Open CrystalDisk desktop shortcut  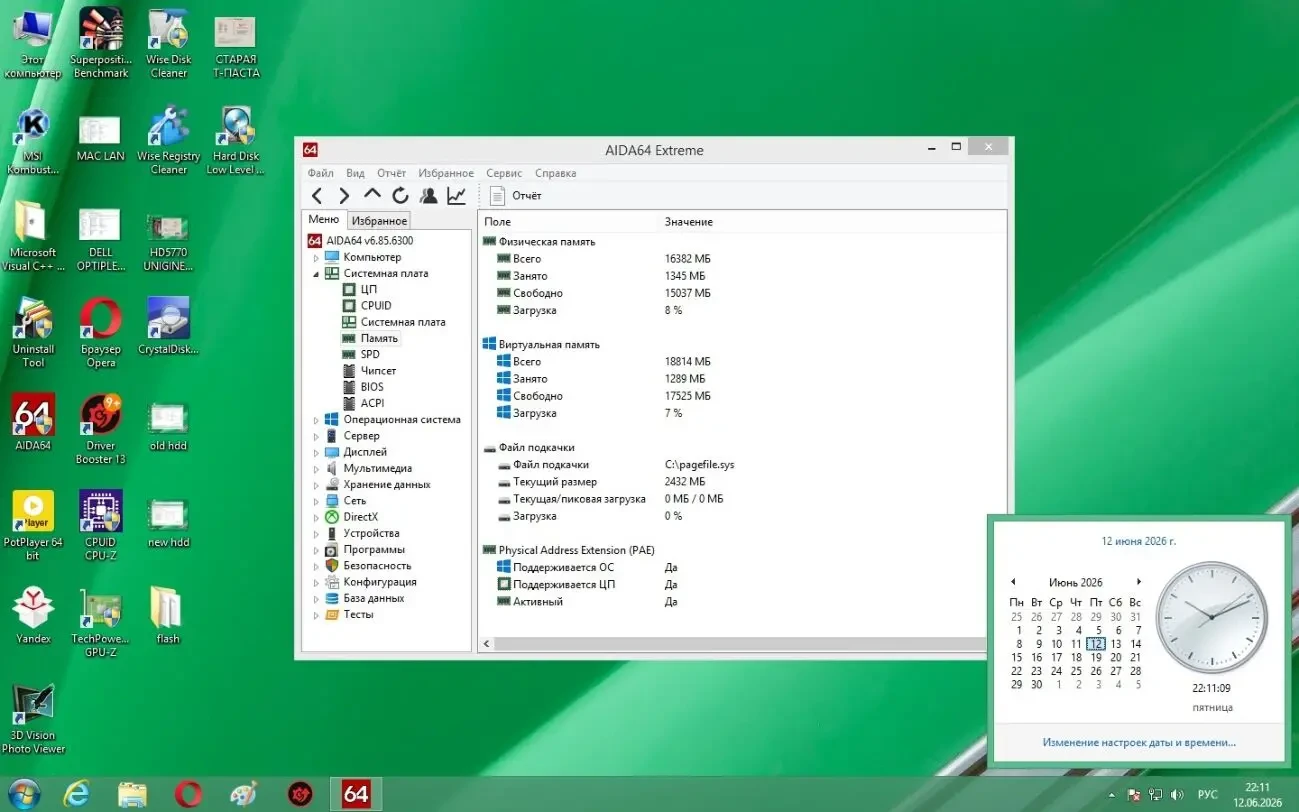coord(168,326)
